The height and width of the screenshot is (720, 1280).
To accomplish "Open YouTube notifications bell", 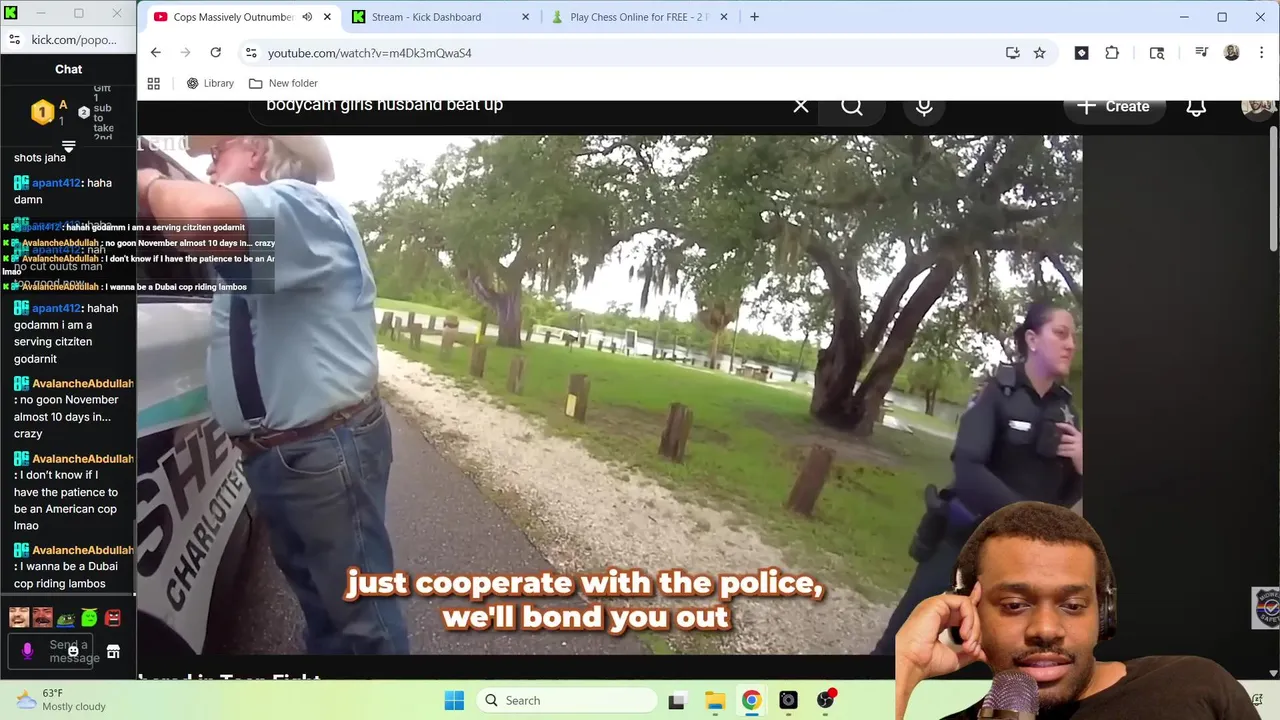I will [1196, 106].
